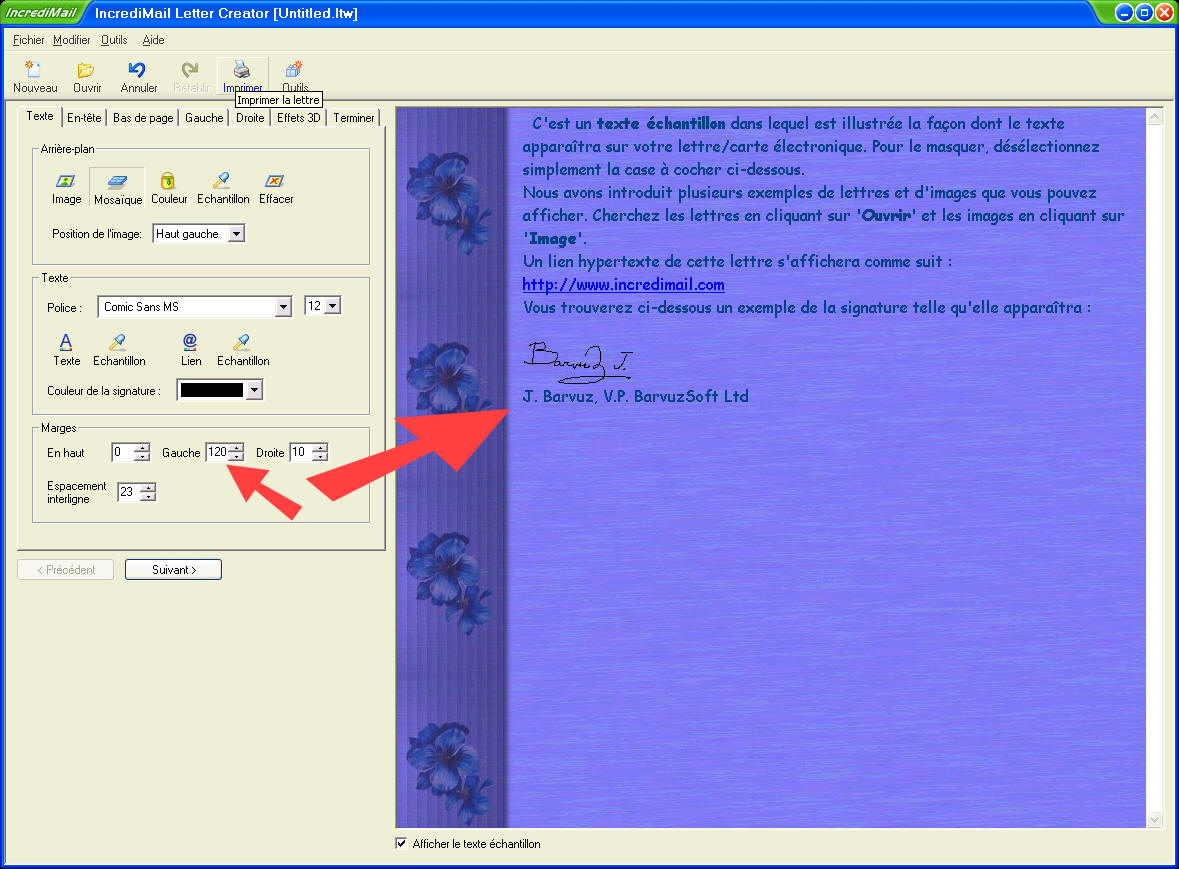This screenshot has height=869, width=1179.
Task: Adjust the Espacement interligne spinner
Action: pos(148,492)
